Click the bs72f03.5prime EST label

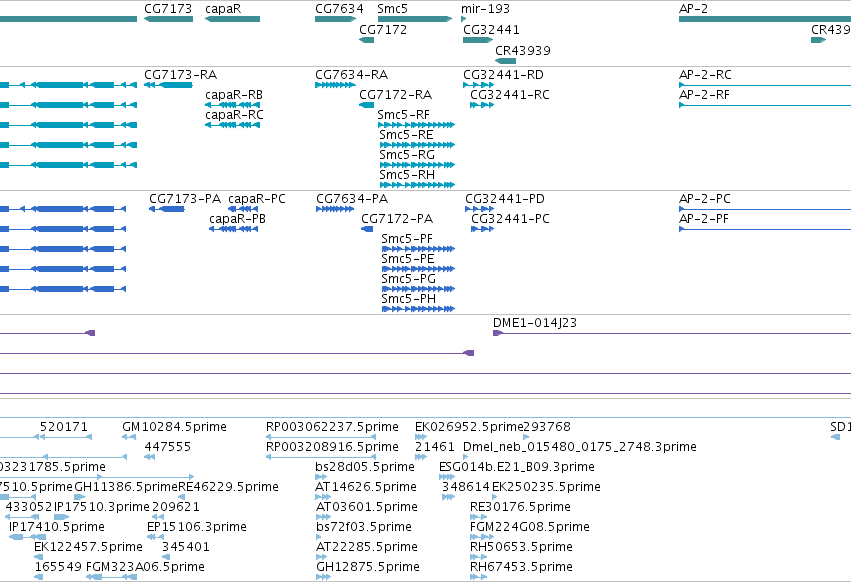(x=364, y=527)
